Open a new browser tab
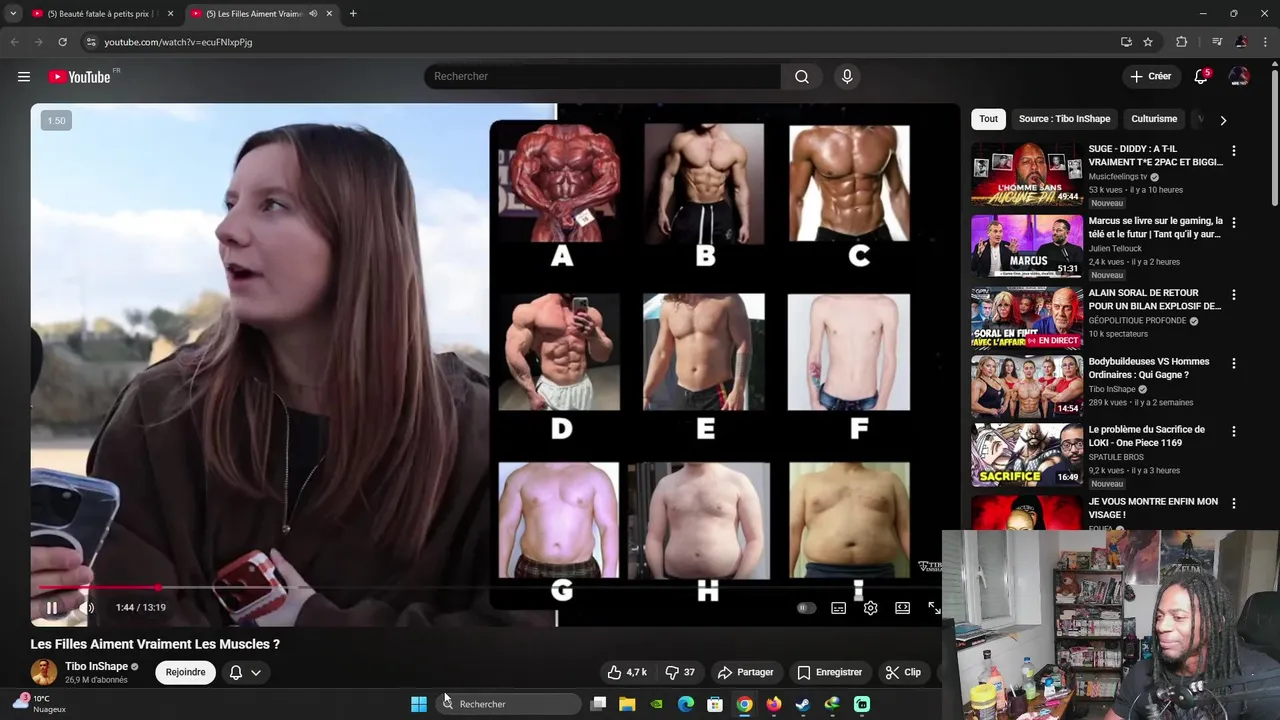Image resolution: width=1280 pixels, height=720 pixels. [x=353, y=14]
